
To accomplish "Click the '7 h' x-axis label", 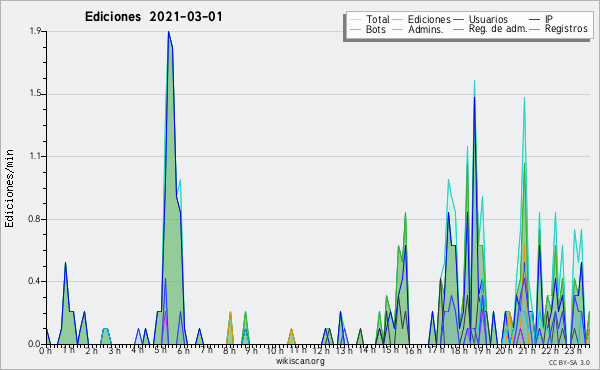I will coord(206,350).
